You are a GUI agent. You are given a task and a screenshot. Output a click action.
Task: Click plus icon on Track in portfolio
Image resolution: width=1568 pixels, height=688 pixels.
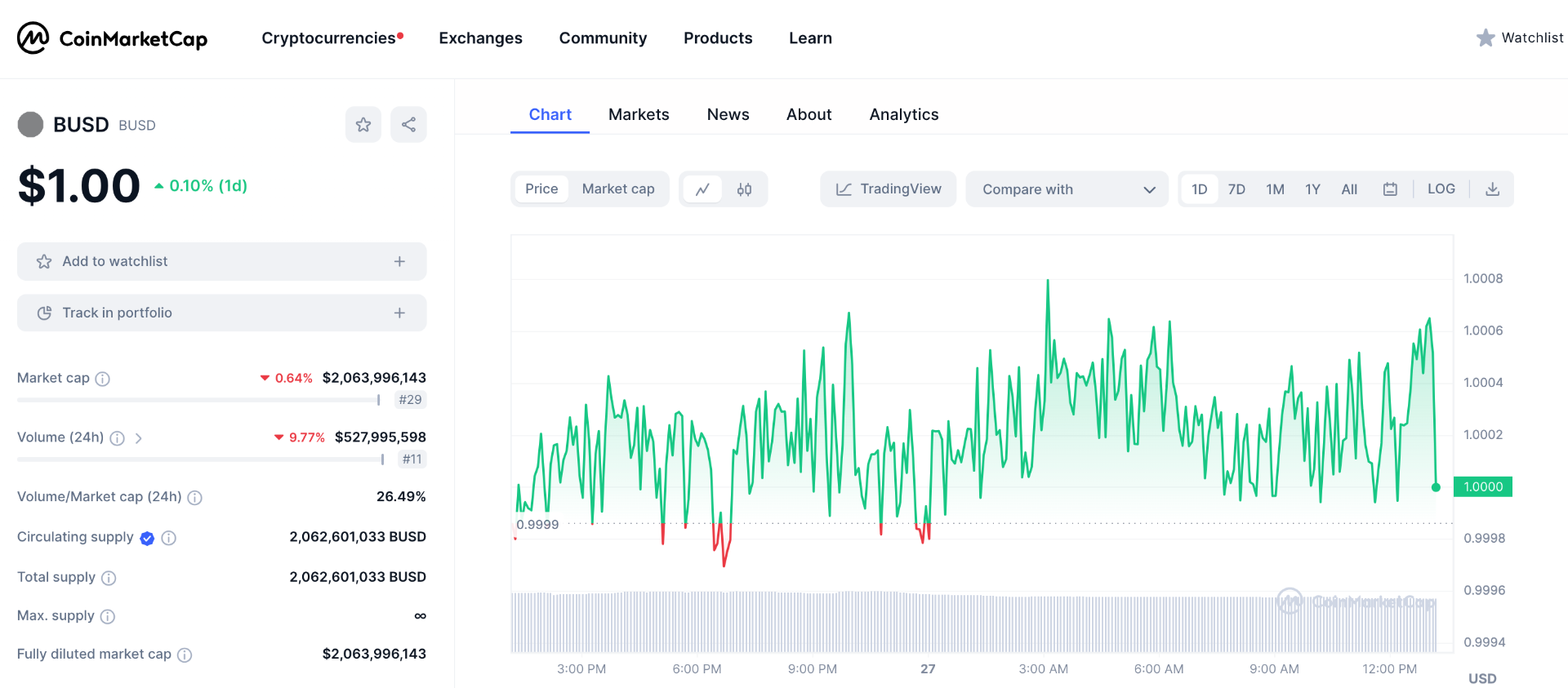point(399,313)
